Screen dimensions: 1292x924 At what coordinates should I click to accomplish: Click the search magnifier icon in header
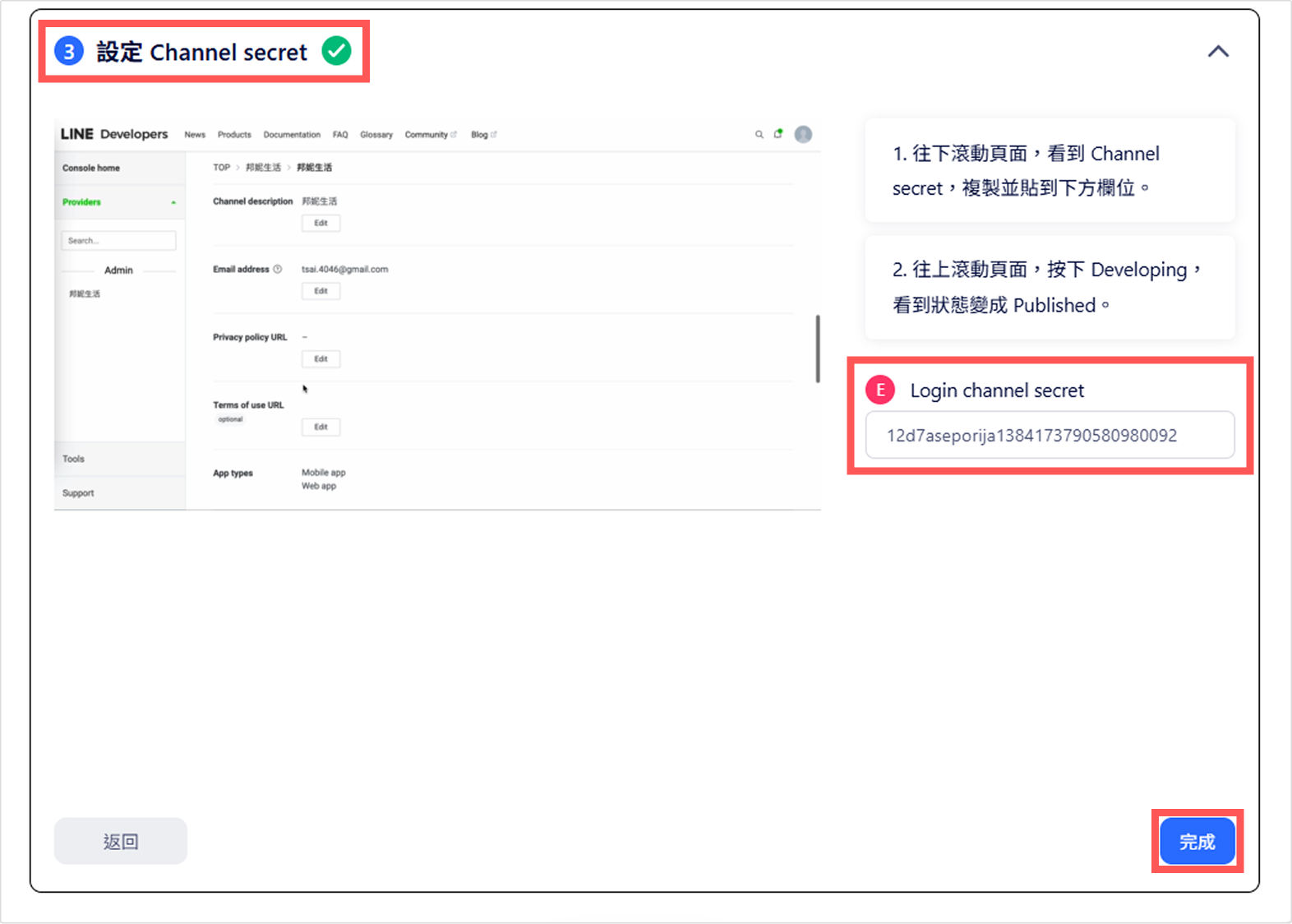759,135
